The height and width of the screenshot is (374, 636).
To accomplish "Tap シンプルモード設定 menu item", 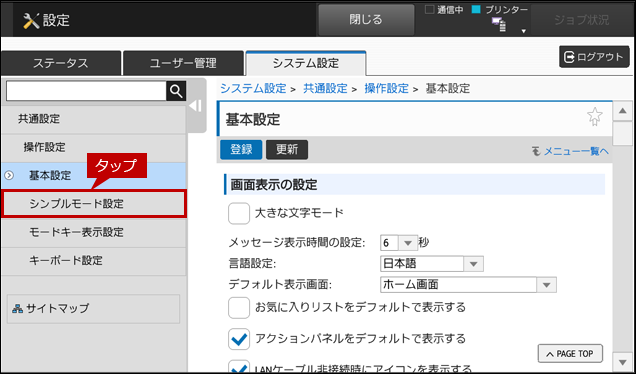I will point(94,204).
